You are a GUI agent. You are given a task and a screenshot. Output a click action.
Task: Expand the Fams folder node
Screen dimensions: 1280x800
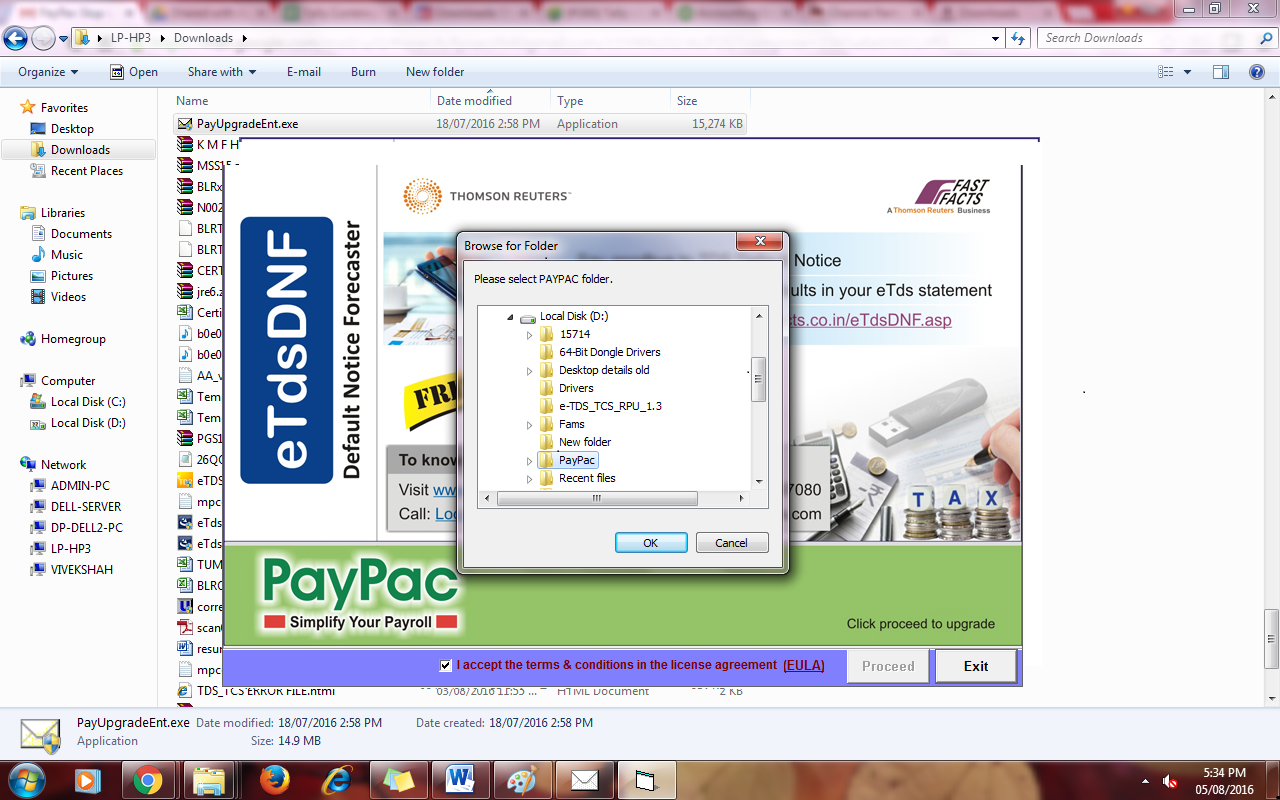click(530, 425)
